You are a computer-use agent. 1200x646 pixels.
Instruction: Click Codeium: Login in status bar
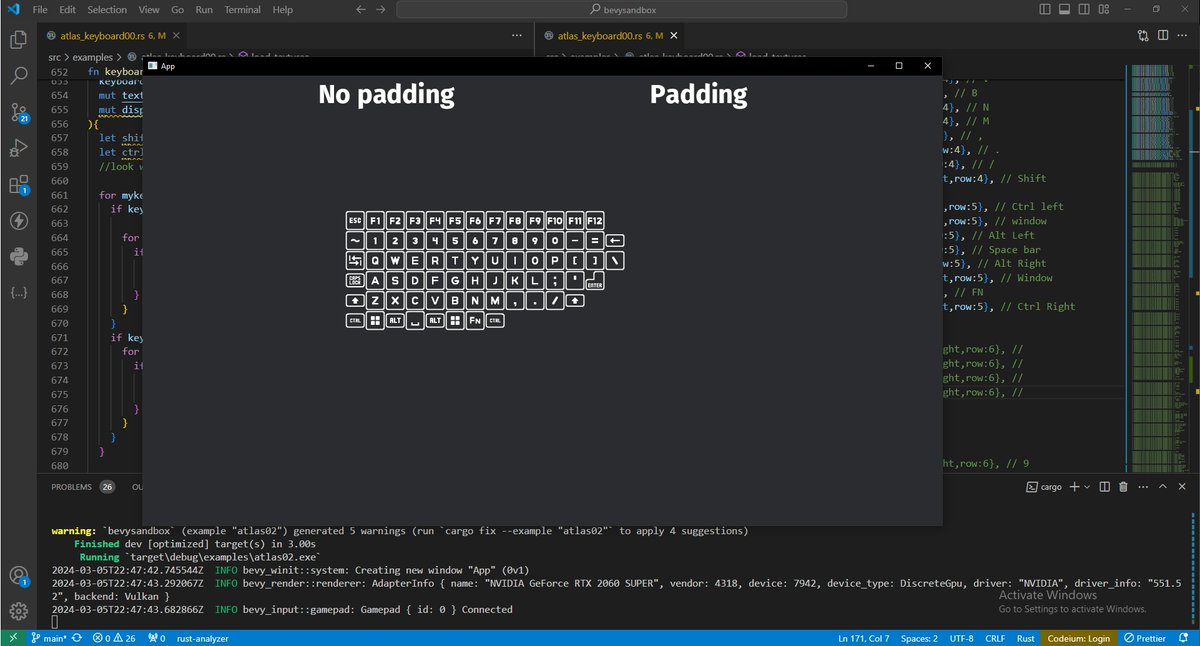tap(1077, 638)
